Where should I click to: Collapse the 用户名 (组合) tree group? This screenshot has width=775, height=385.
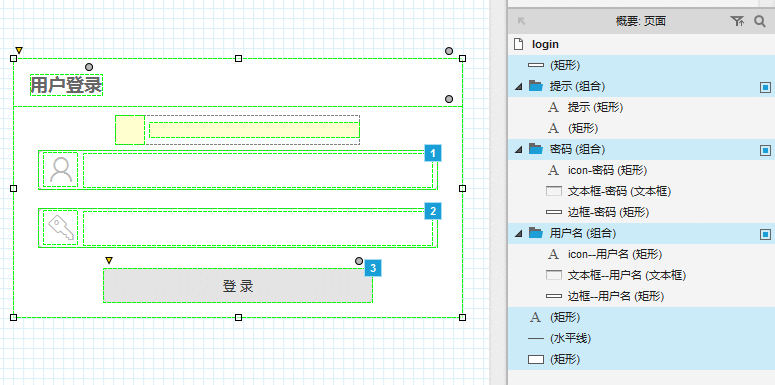pyautogui.click(x=518, y=234)
